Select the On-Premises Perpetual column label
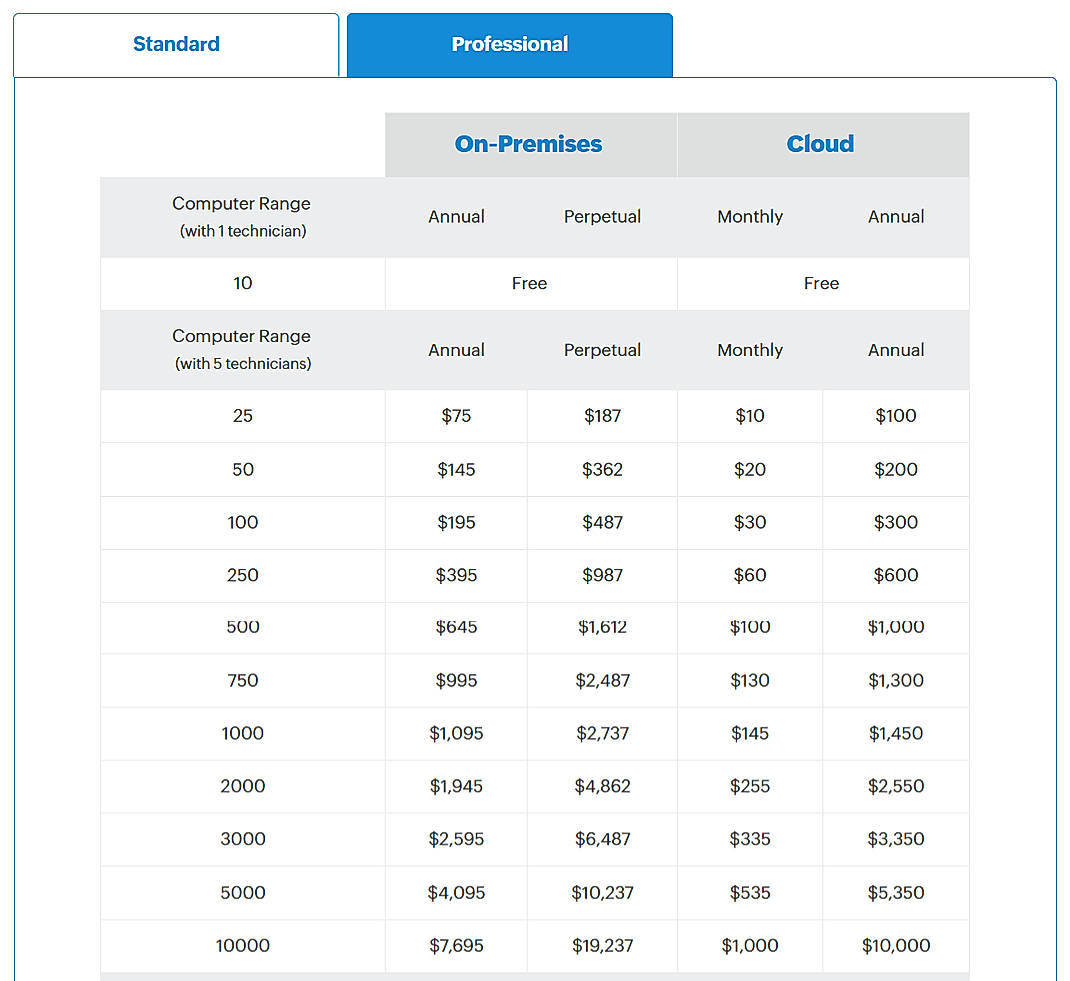1070x981 pixels. pos(602,216)
